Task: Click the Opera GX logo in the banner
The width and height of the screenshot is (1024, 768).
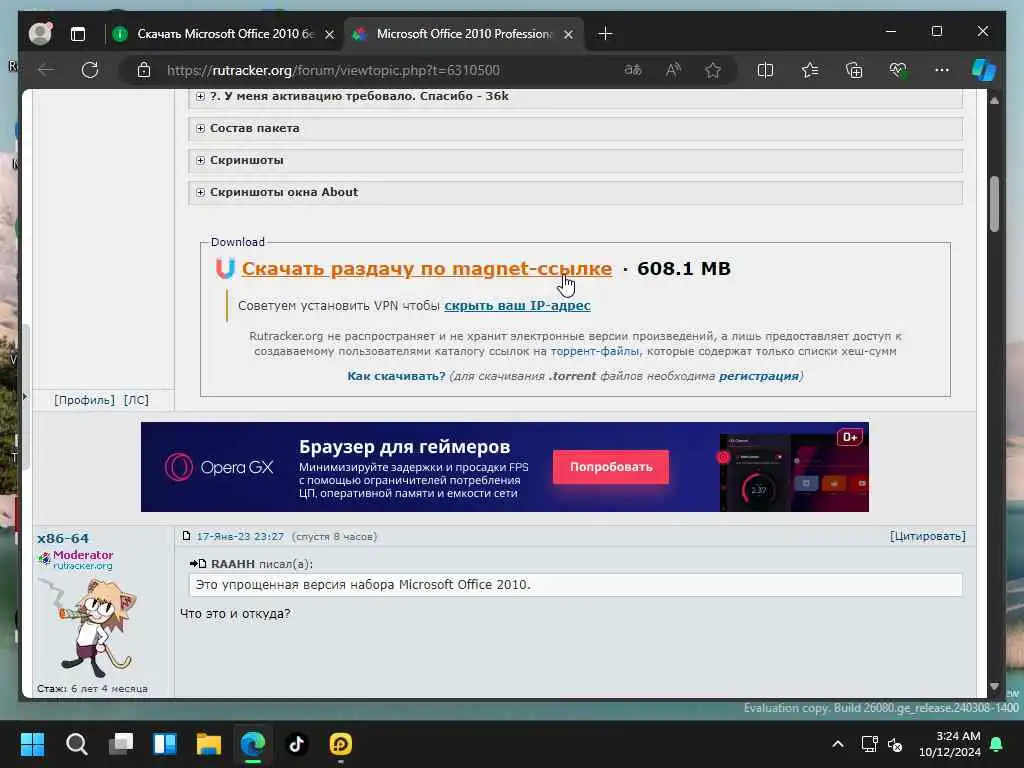Action: pyautogui.click(x=219, y=468)
